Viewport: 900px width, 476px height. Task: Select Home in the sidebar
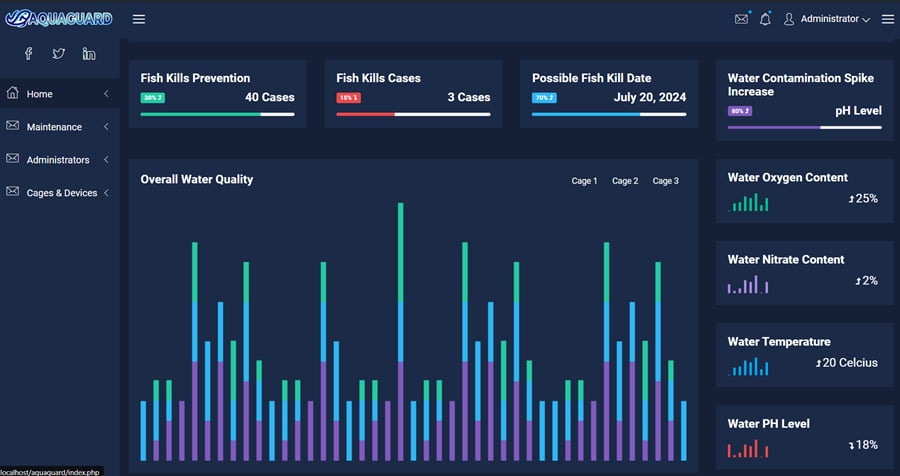40,94
